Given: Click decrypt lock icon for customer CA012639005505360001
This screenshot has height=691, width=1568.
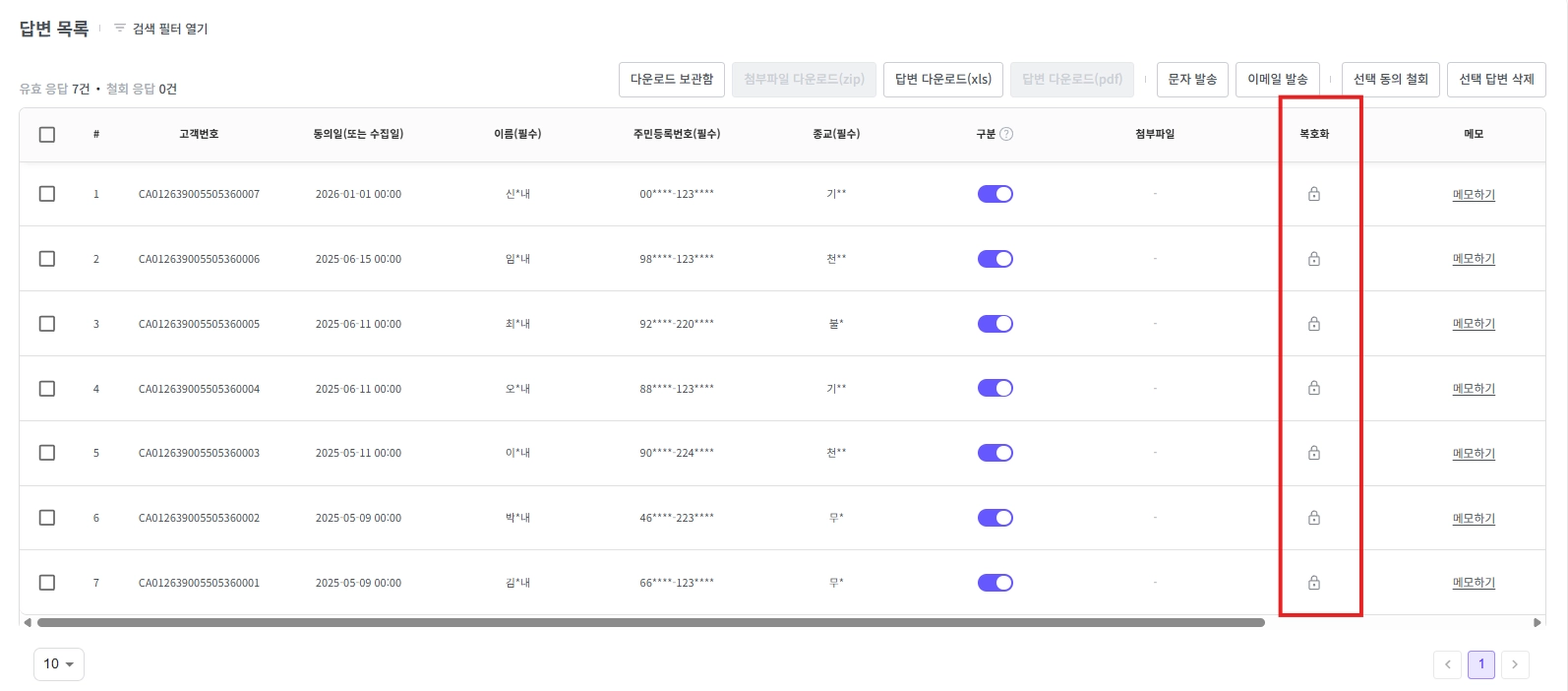Looking at the screenshot, I should coord(1313,583).
